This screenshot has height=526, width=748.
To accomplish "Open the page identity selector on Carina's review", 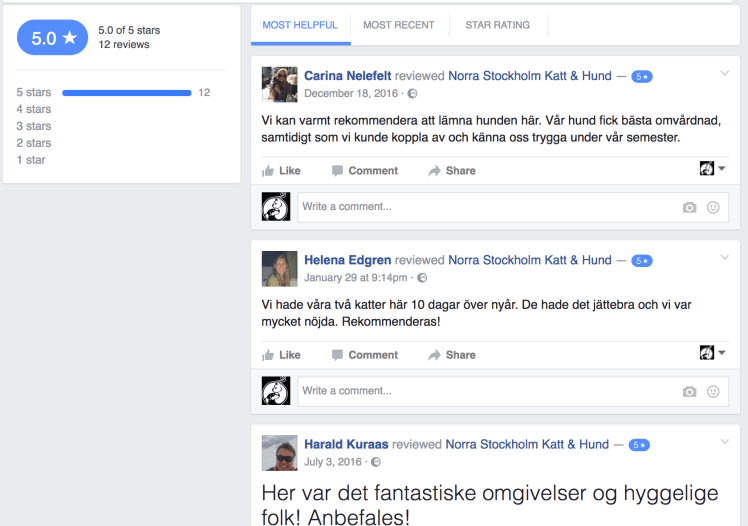I will click(x=713, y=169).
